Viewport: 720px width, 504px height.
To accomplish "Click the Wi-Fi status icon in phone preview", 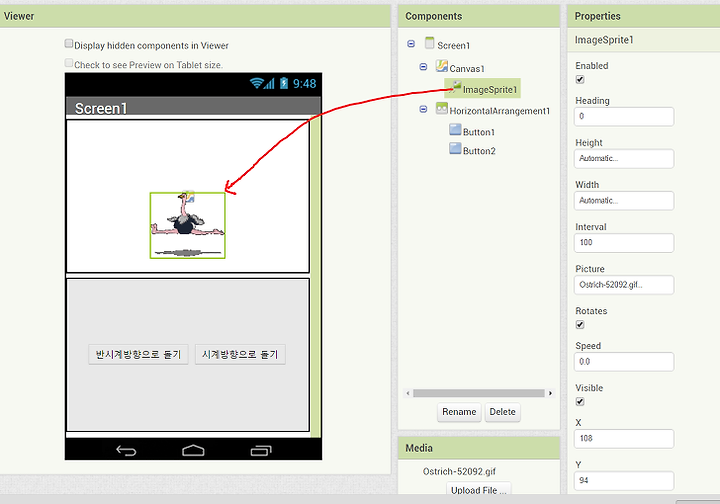I will coord(256,83).
